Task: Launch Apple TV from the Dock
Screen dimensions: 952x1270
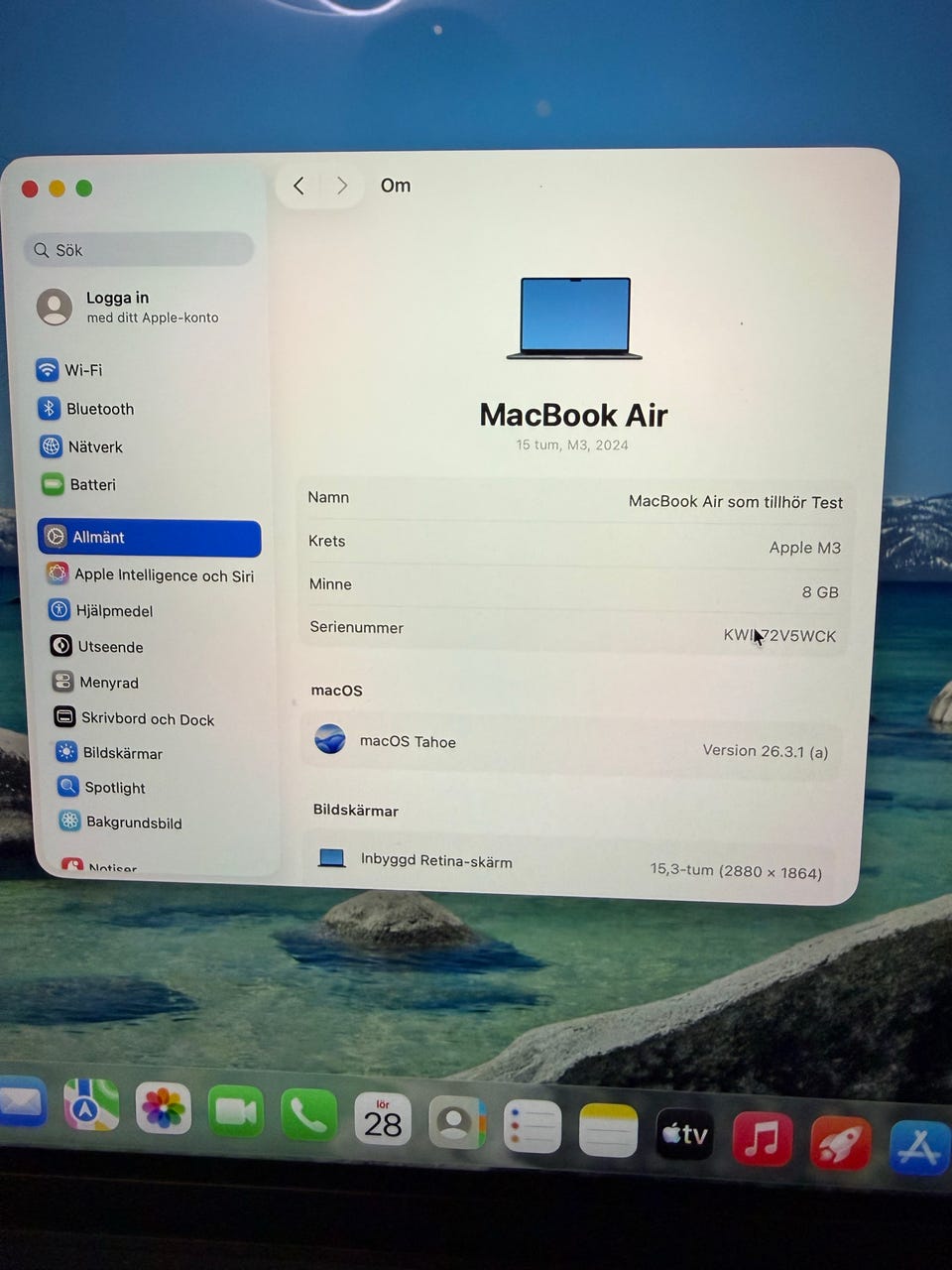Action: click(x=684, y=1134)
